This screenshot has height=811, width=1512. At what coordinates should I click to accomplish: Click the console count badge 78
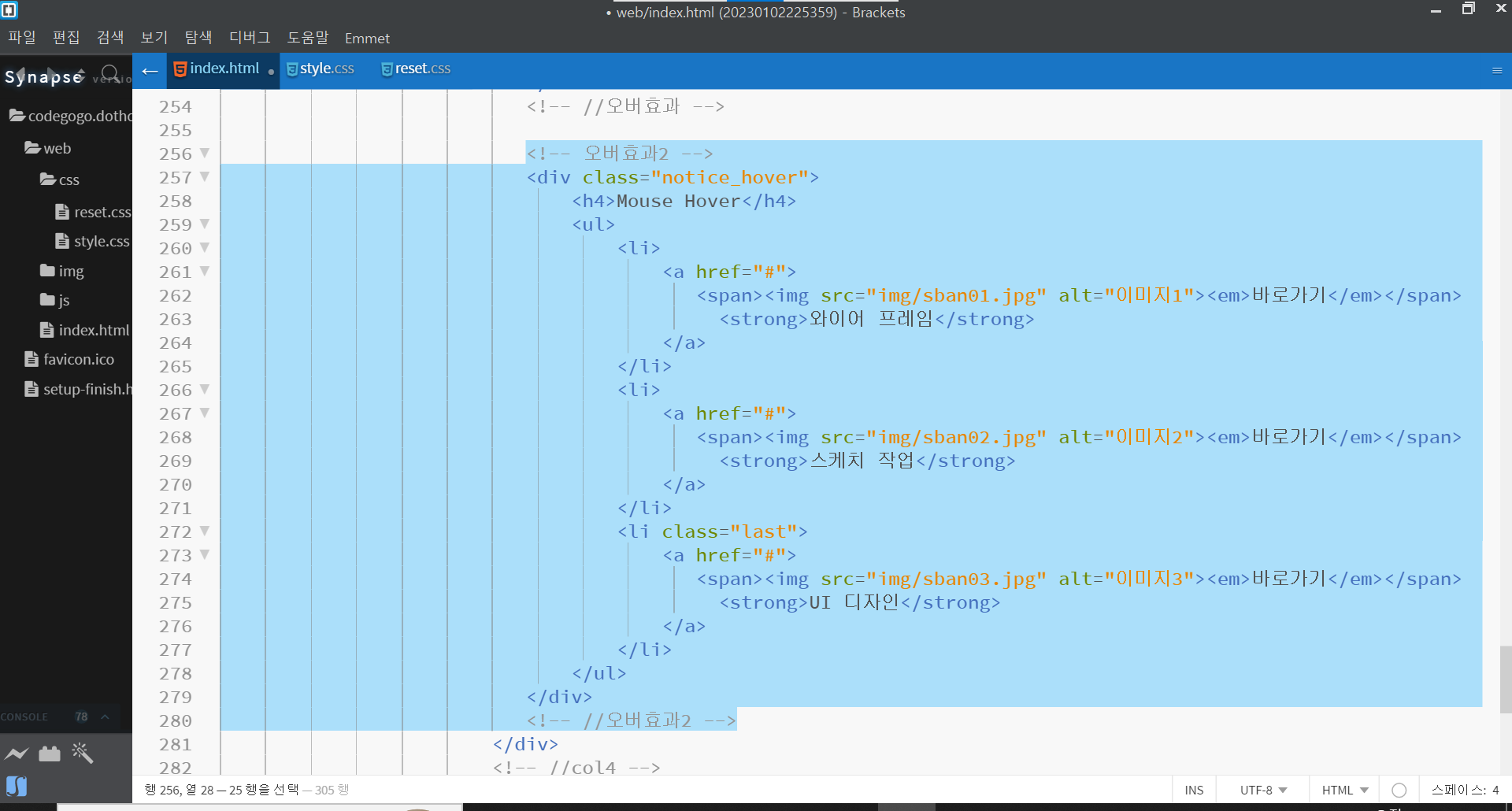(x=81, y=717)
